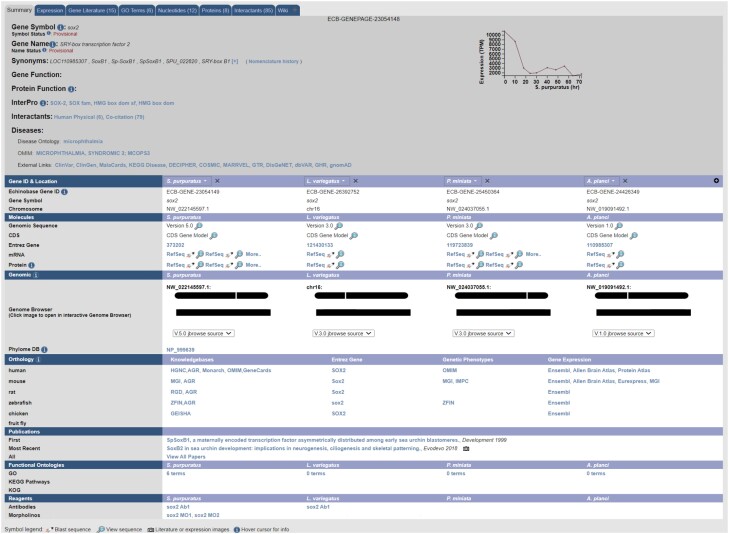Click the add-column plus icon in header
Viewport: 729px width, 534px height.
(716, 180)
